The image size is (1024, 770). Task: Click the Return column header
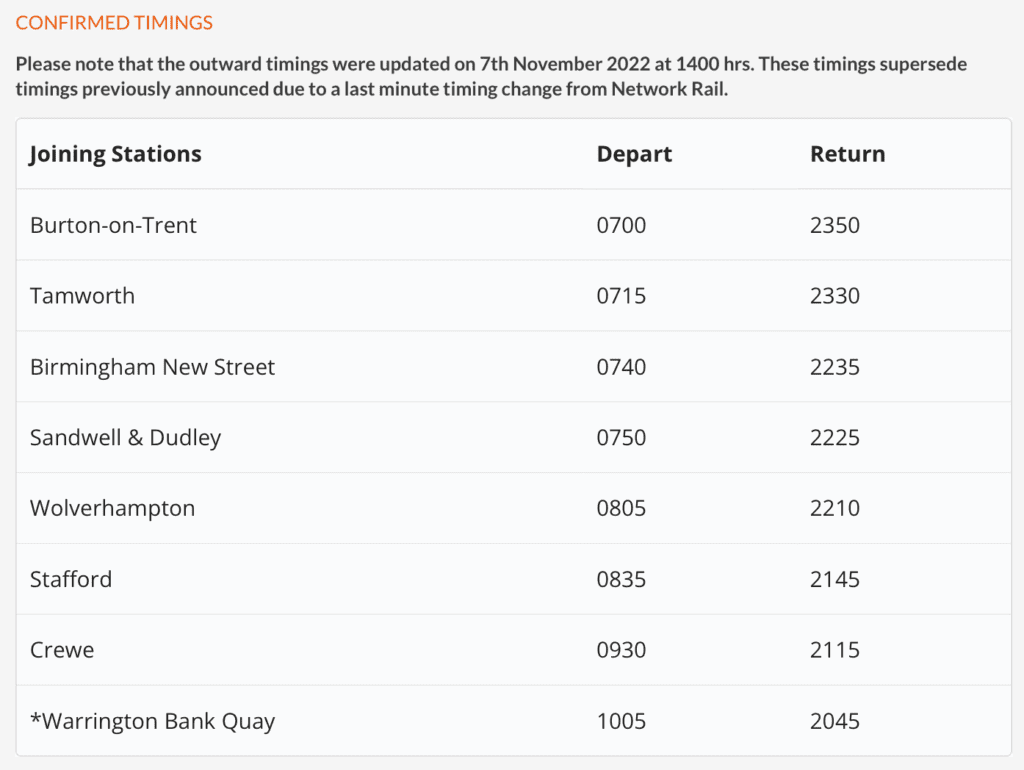pos(847,154)
